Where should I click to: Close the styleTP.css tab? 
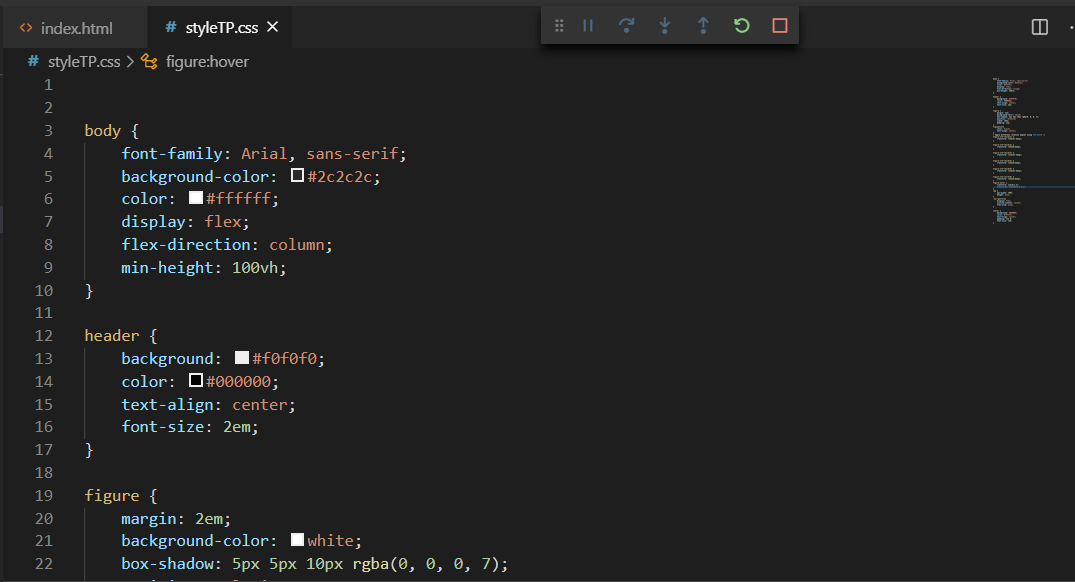point(273,27)
